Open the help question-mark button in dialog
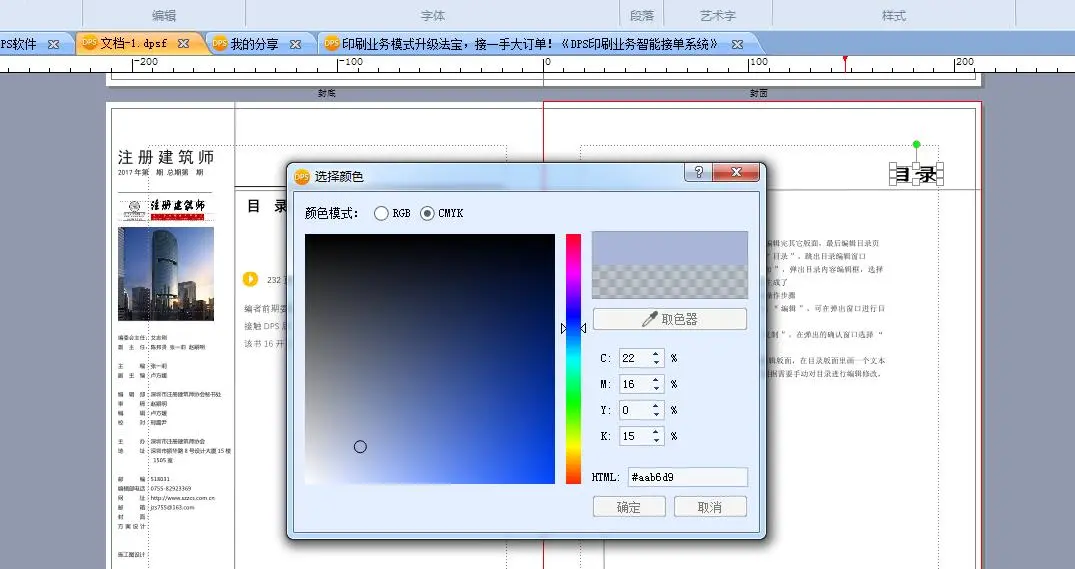This screenshot has width=1075, height=569. (699, 172)
